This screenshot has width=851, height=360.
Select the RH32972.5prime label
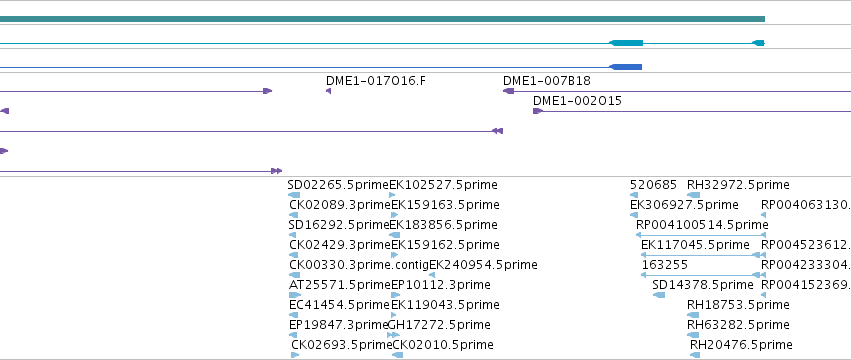(x=738, y=185)
